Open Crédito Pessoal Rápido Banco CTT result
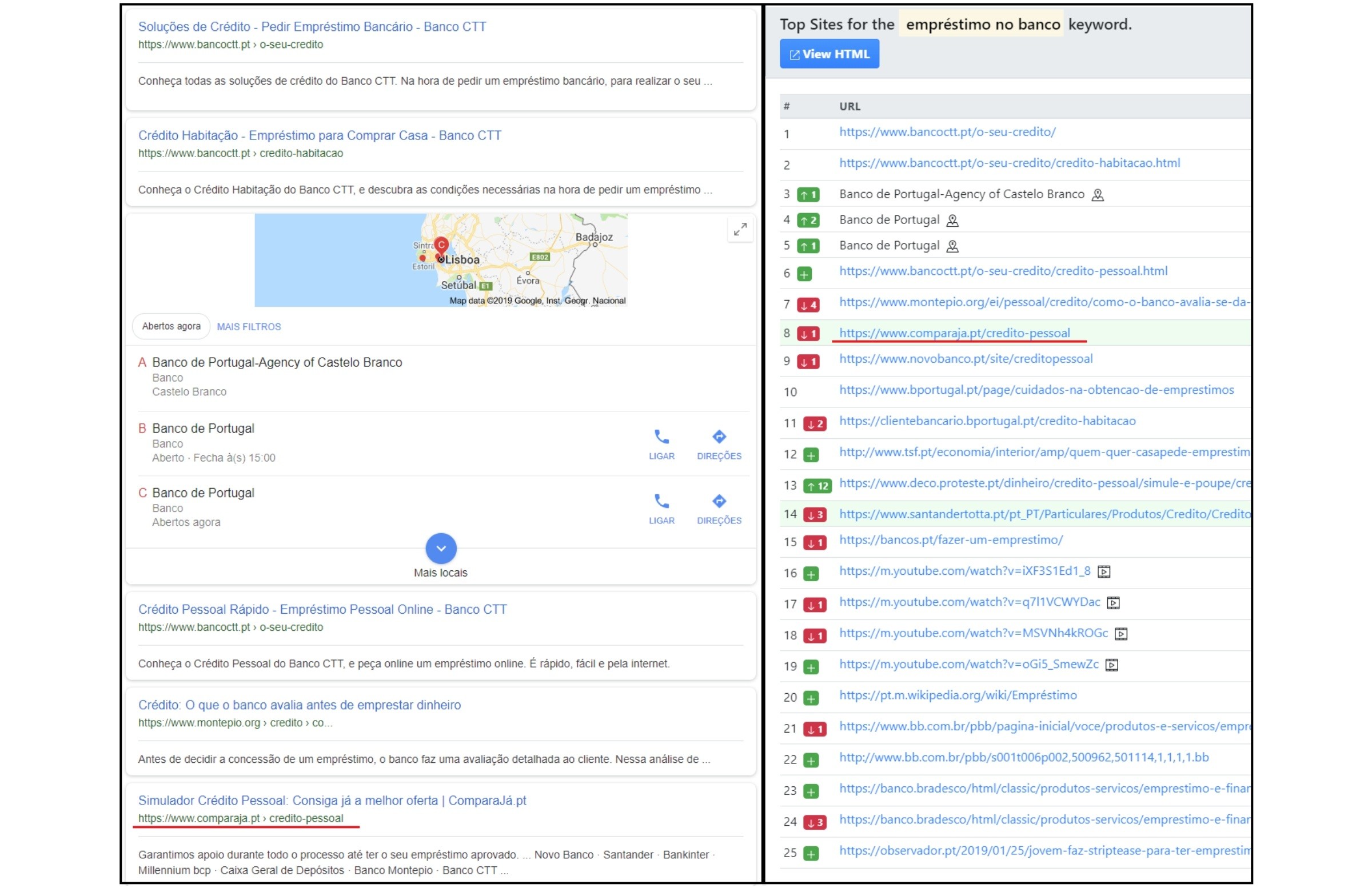 tap(322, 609)
